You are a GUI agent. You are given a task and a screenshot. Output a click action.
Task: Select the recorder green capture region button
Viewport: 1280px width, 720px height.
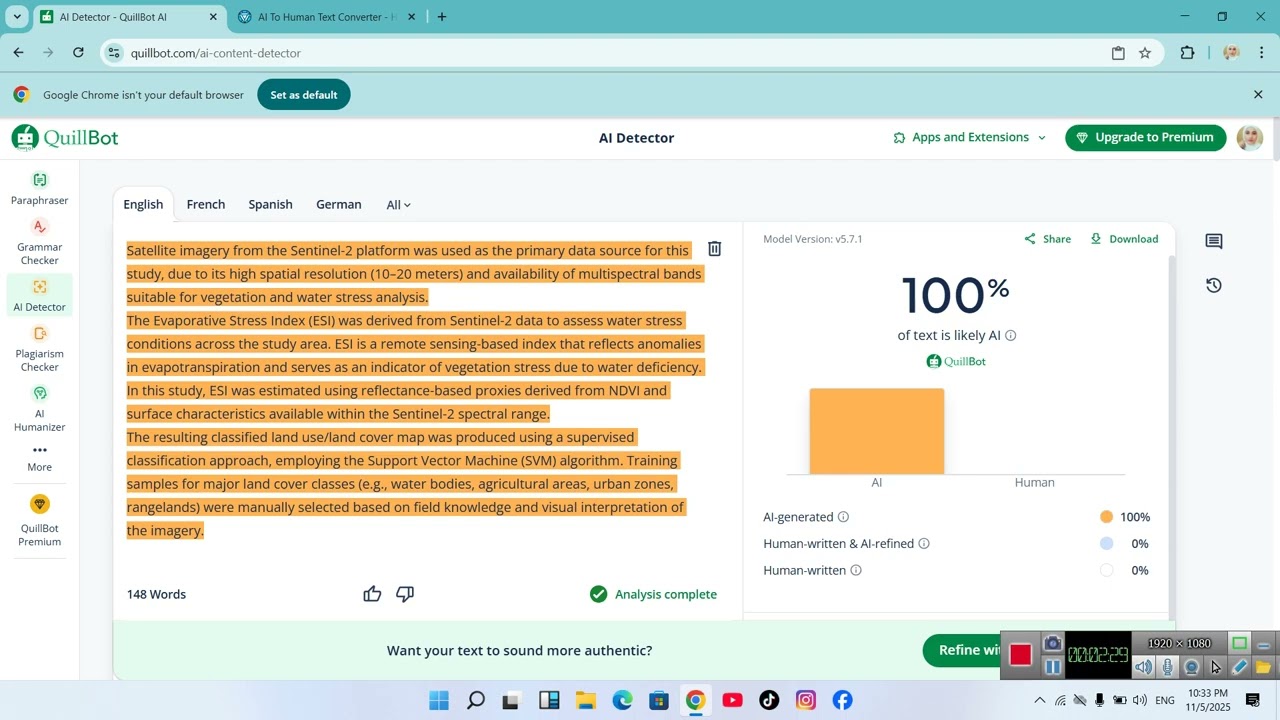pos(1239,643)
